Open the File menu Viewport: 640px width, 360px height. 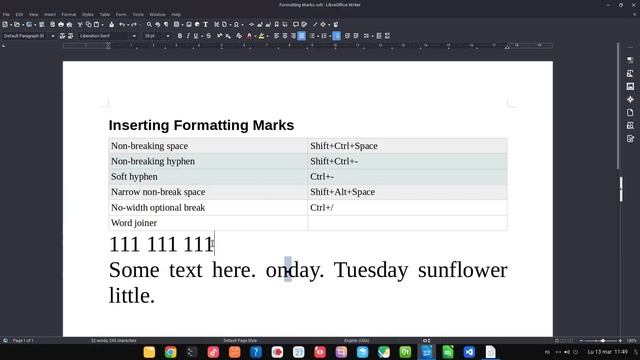pos(6,14)
